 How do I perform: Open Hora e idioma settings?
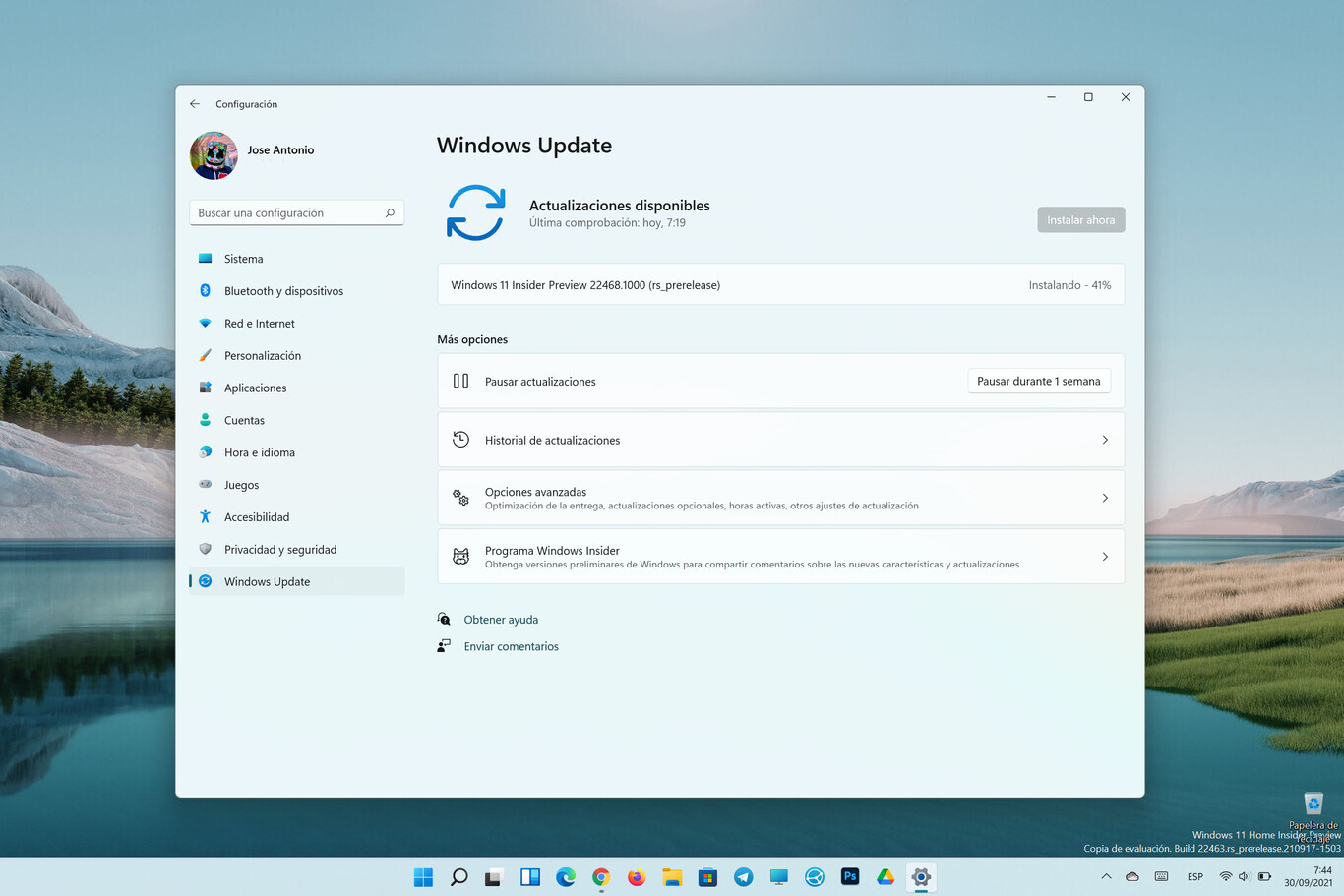point(296,452)
